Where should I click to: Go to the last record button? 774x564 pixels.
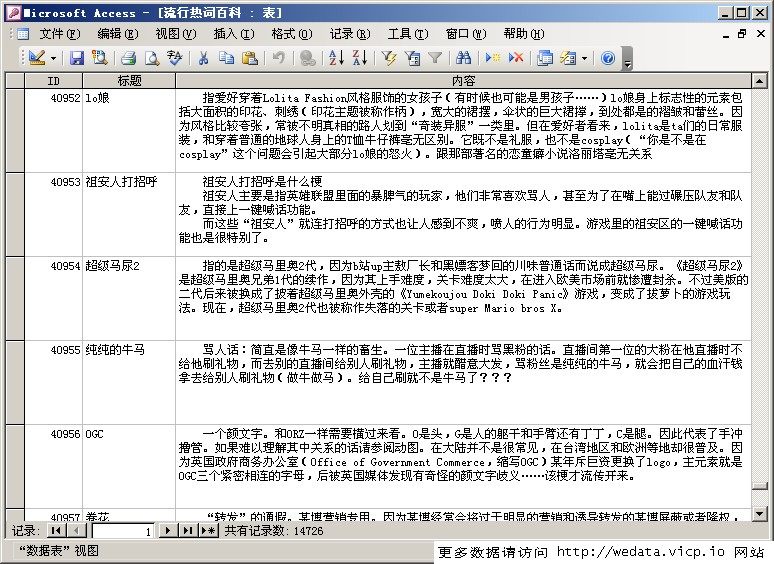click(x=188, y=530)
